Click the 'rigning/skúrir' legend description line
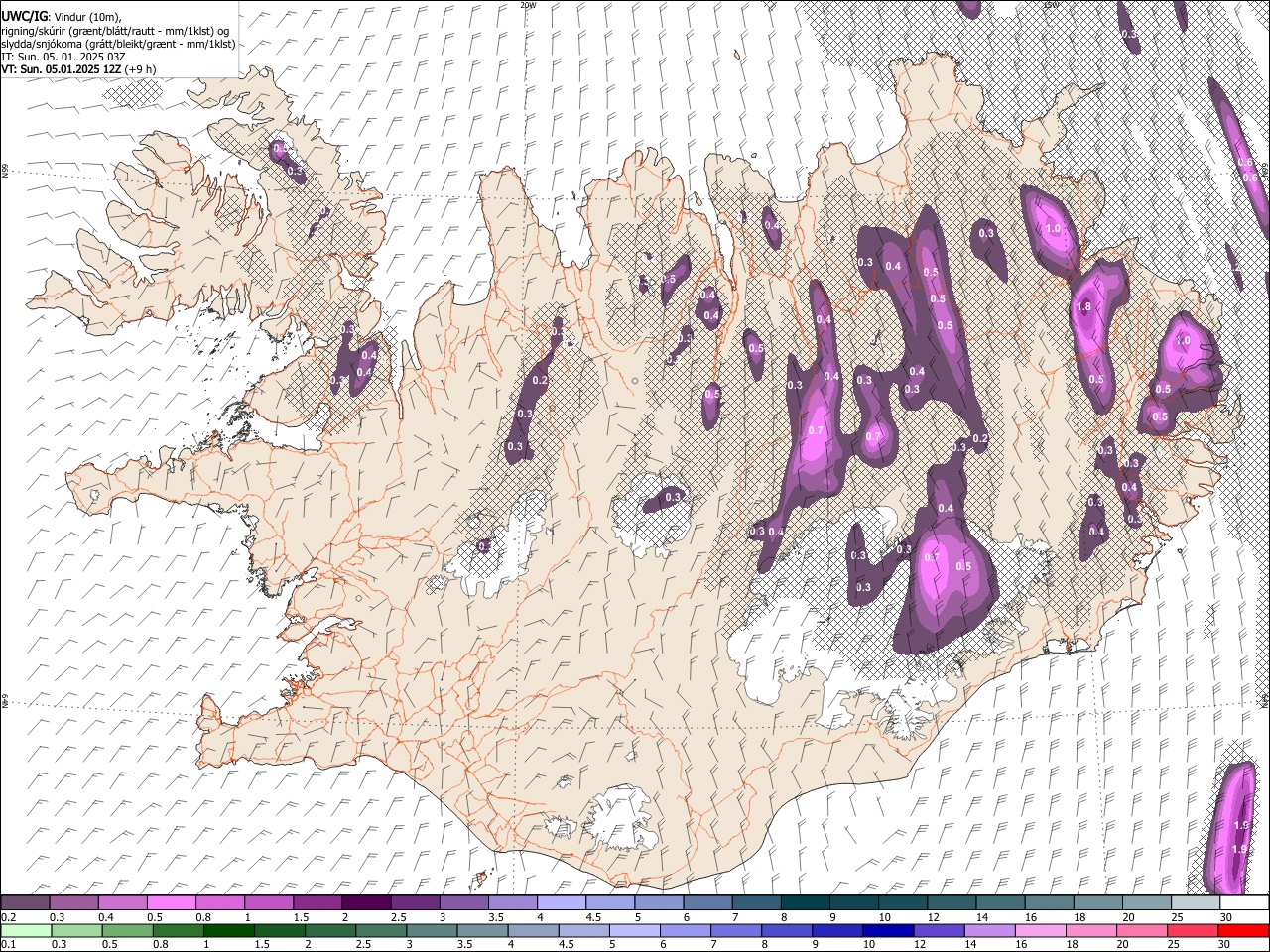The width and height of the screenshot is (1270, 952). point(115,31)
